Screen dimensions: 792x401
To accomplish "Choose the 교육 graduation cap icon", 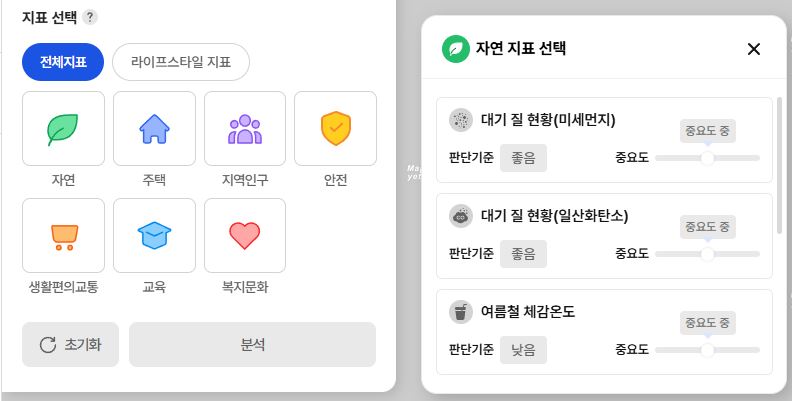I will point(154,236).
